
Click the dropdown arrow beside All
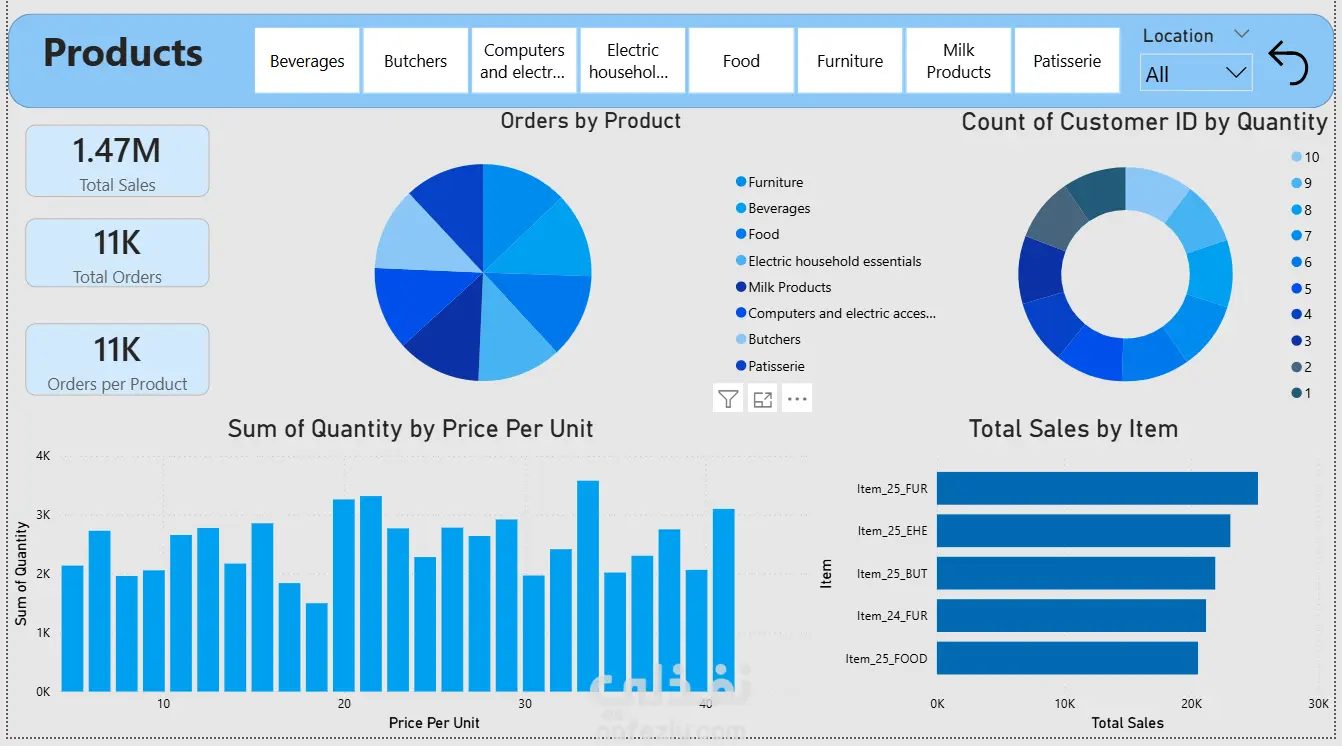pyautogui.click(x=1236, y=73)
